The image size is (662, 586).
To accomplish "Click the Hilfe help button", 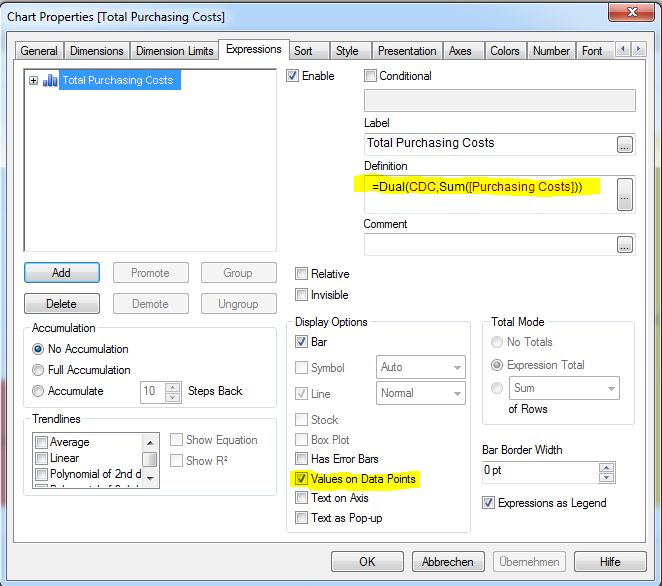I will [610, 562].
